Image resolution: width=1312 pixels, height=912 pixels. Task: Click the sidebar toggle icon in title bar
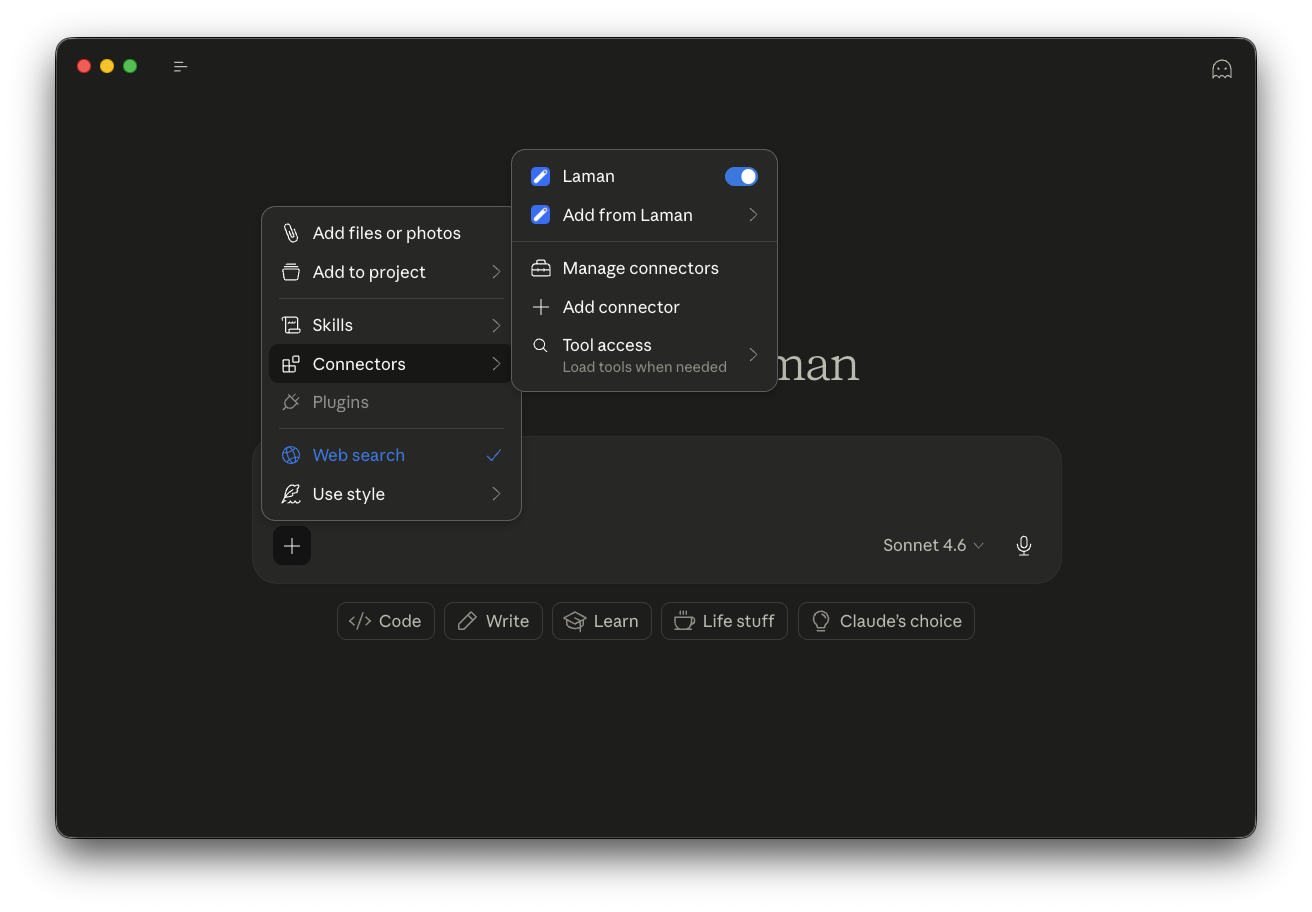(180, 67)
